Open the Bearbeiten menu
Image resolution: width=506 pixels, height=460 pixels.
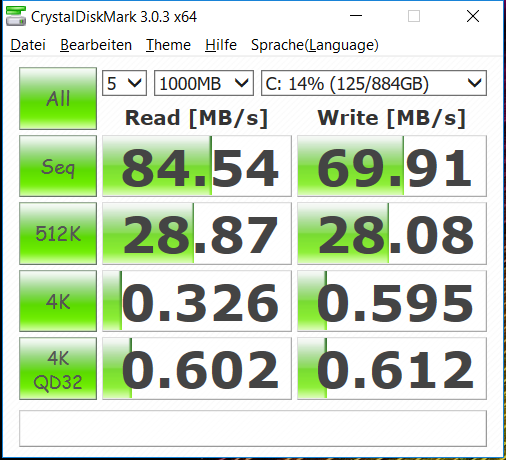pos(96,45)
